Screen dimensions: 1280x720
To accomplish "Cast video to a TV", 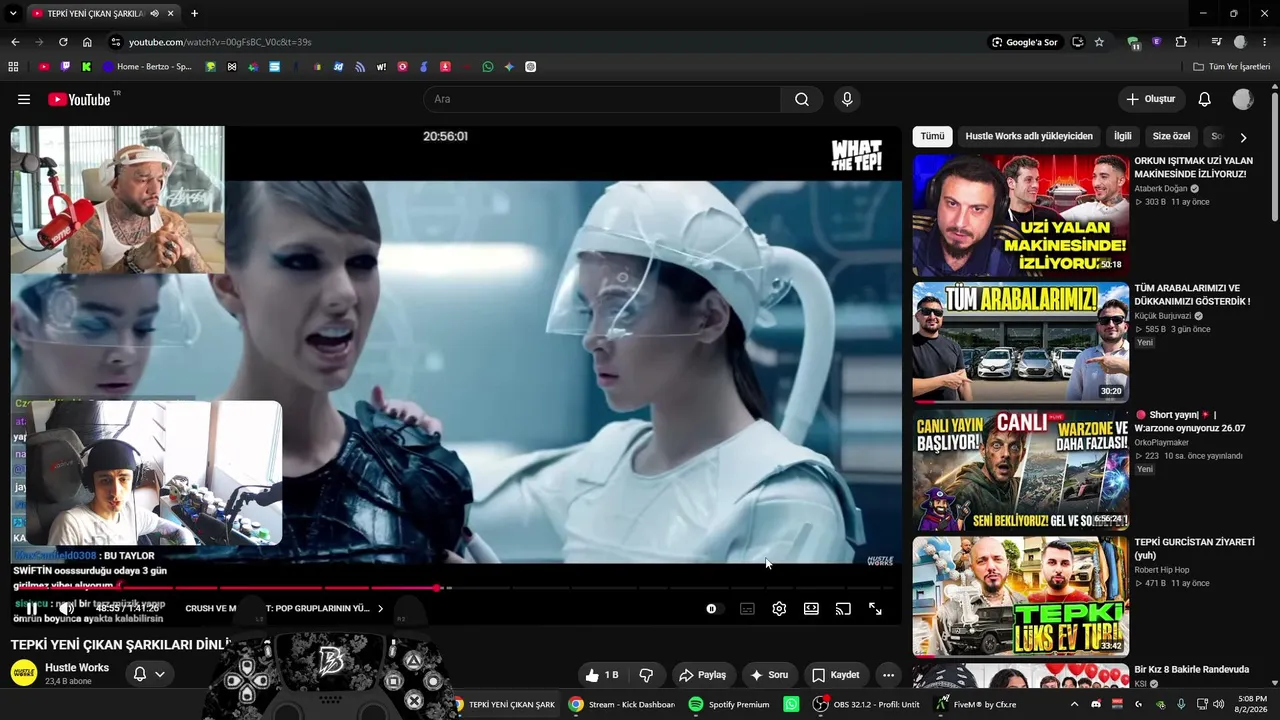I will pos(843,608).
